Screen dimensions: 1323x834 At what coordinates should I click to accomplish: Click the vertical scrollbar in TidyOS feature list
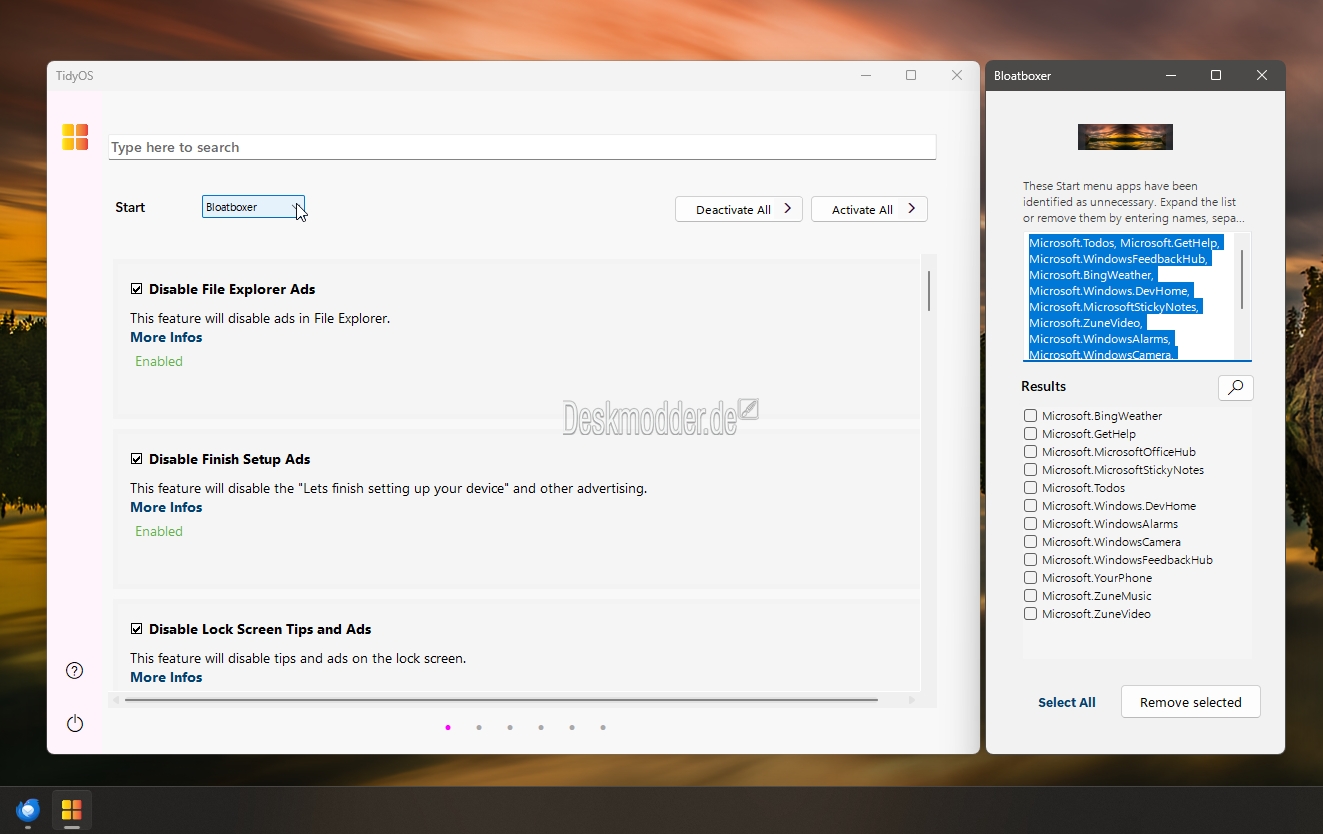[x=929, y=291]
